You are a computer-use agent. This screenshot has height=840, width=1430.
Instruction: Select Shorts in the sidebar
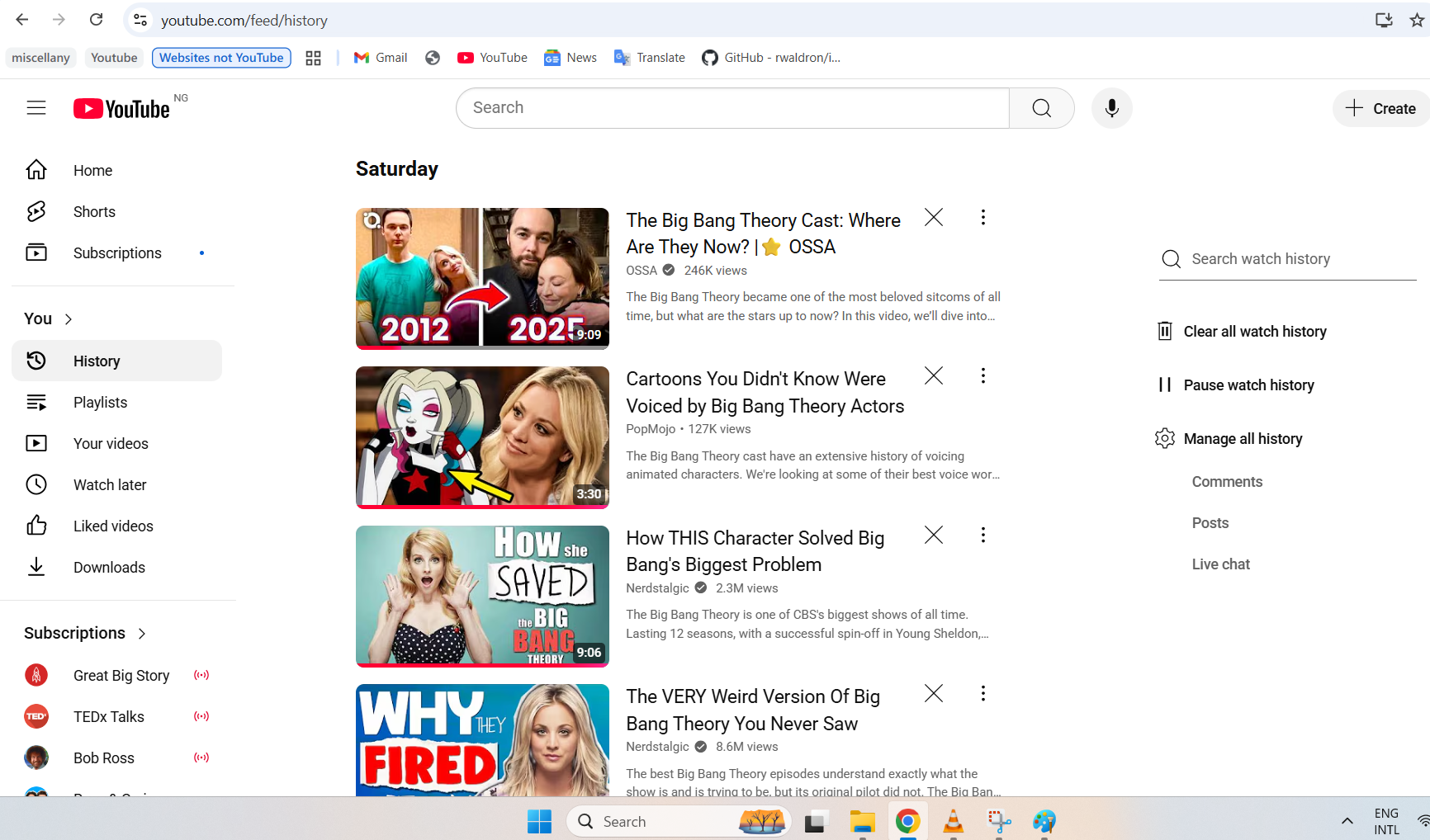pos(94,211)
